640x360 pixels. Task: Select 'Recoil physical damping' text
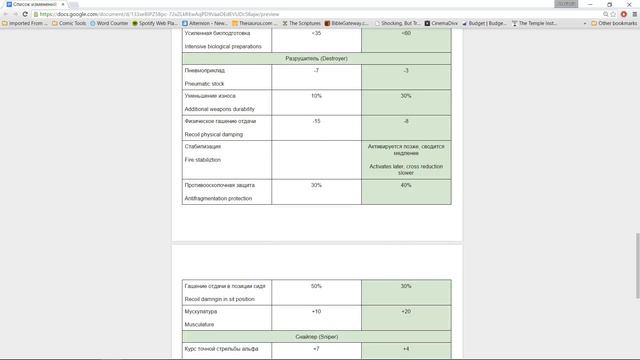pyautogui.click(x=213, y=134)
